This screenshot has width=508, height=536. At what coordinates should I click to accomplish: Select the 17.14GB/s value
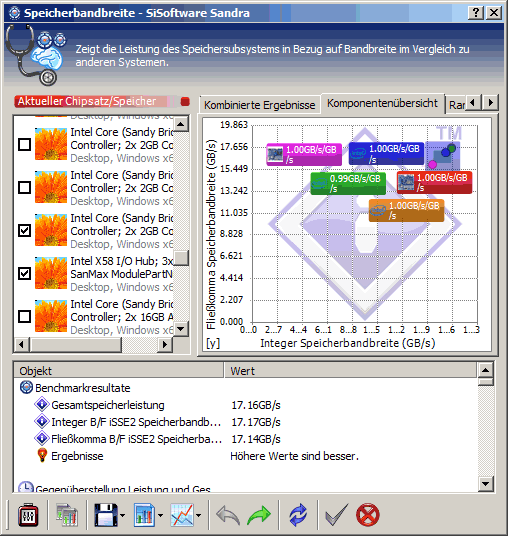[256, 439]
